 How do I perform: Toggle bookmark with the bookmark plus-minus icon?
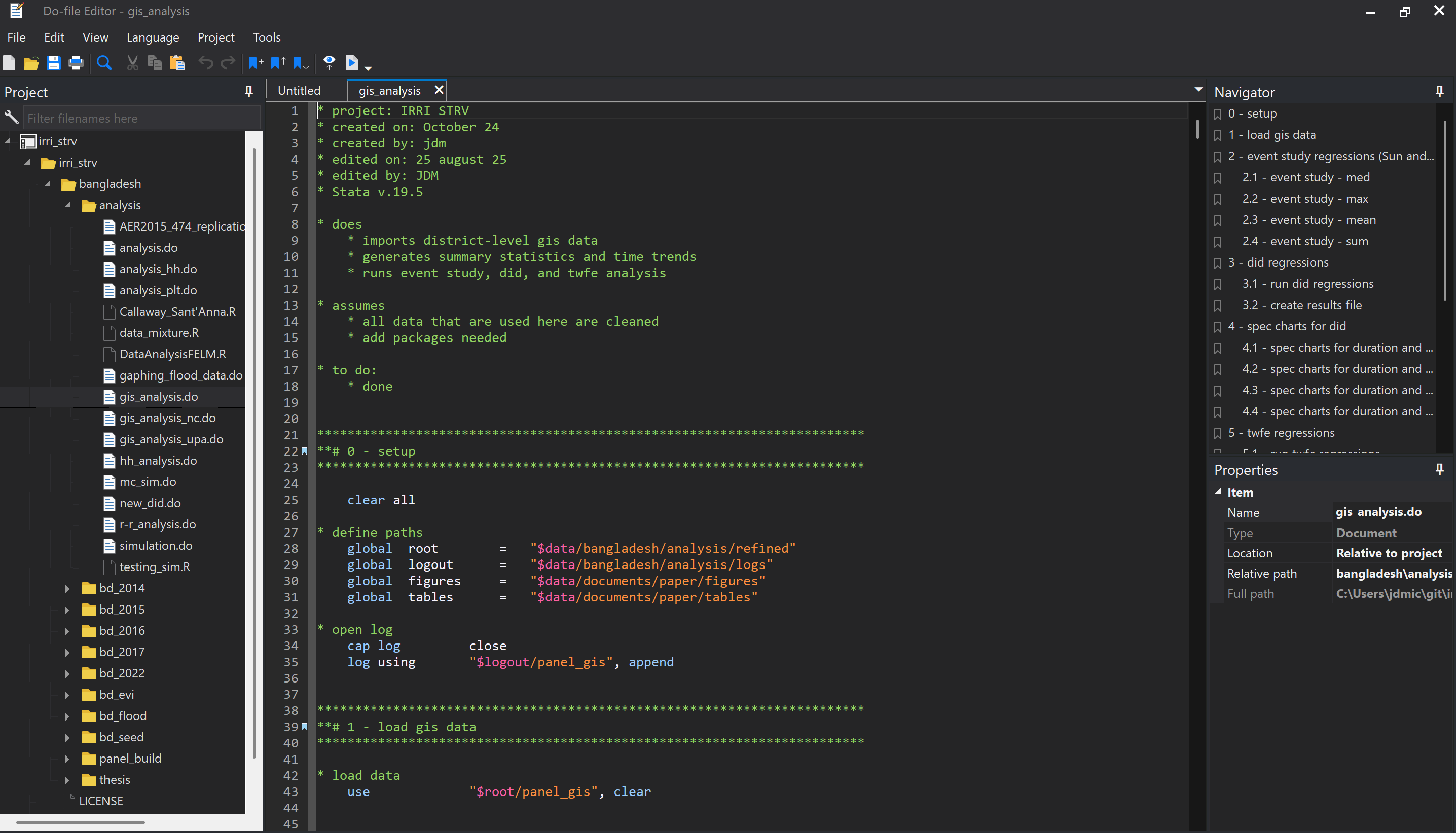pos(256,63)
